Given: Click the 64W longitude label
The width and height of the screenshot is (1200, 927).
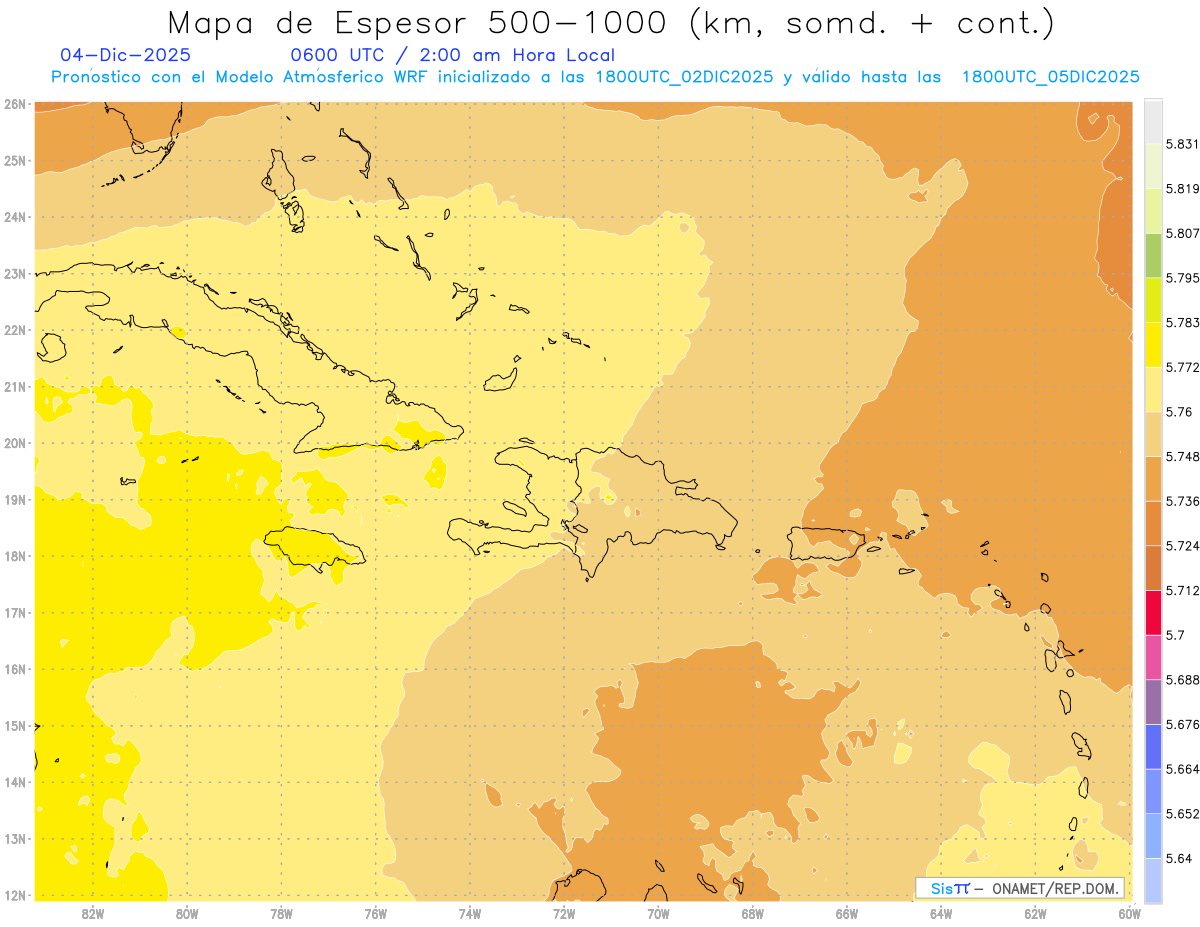Looking at the screenshot, I should pyautogui.click(x=941, y=913).
